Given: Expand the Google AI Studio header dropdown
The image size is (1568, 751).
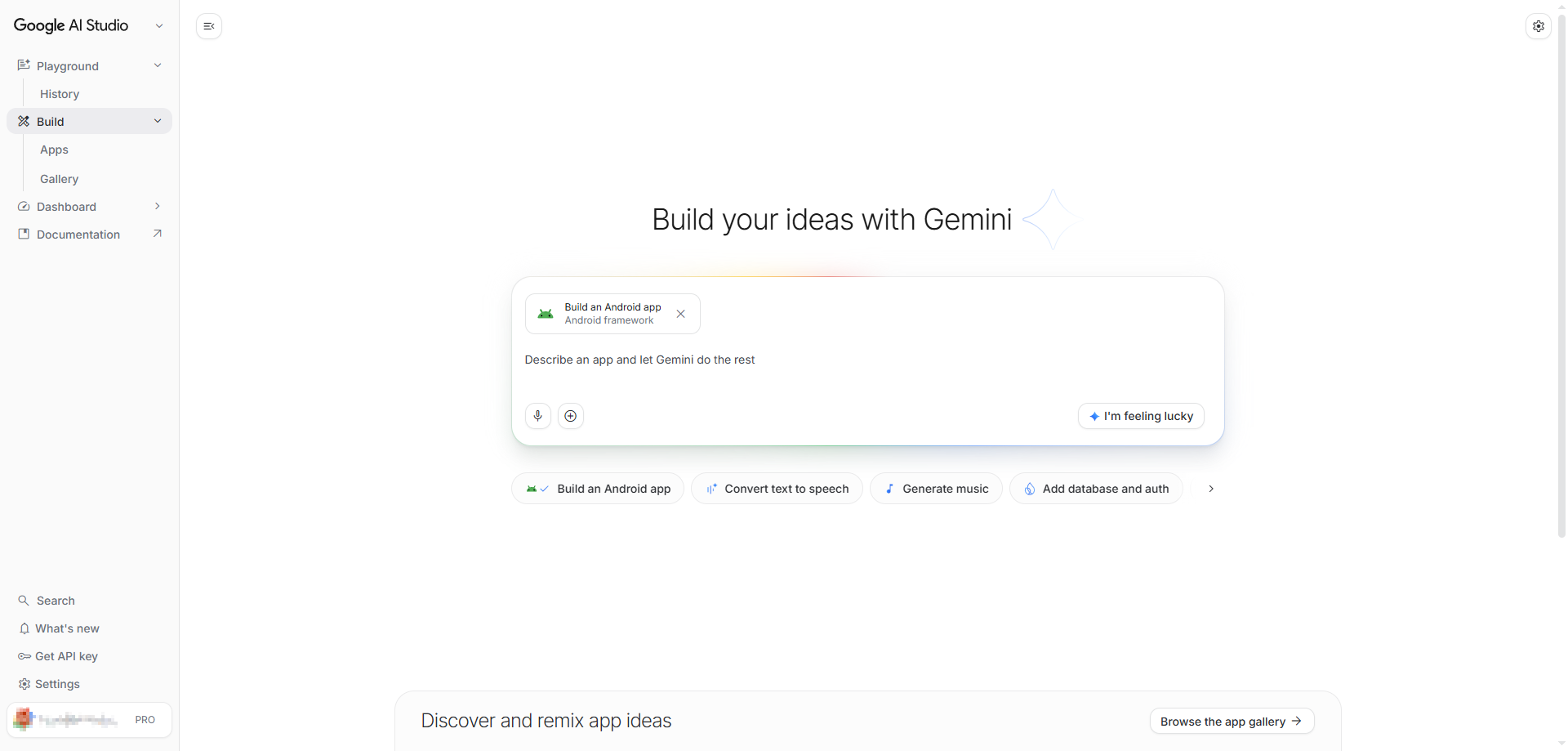Looking at the screenshot, I should click(x=159, y=26).
